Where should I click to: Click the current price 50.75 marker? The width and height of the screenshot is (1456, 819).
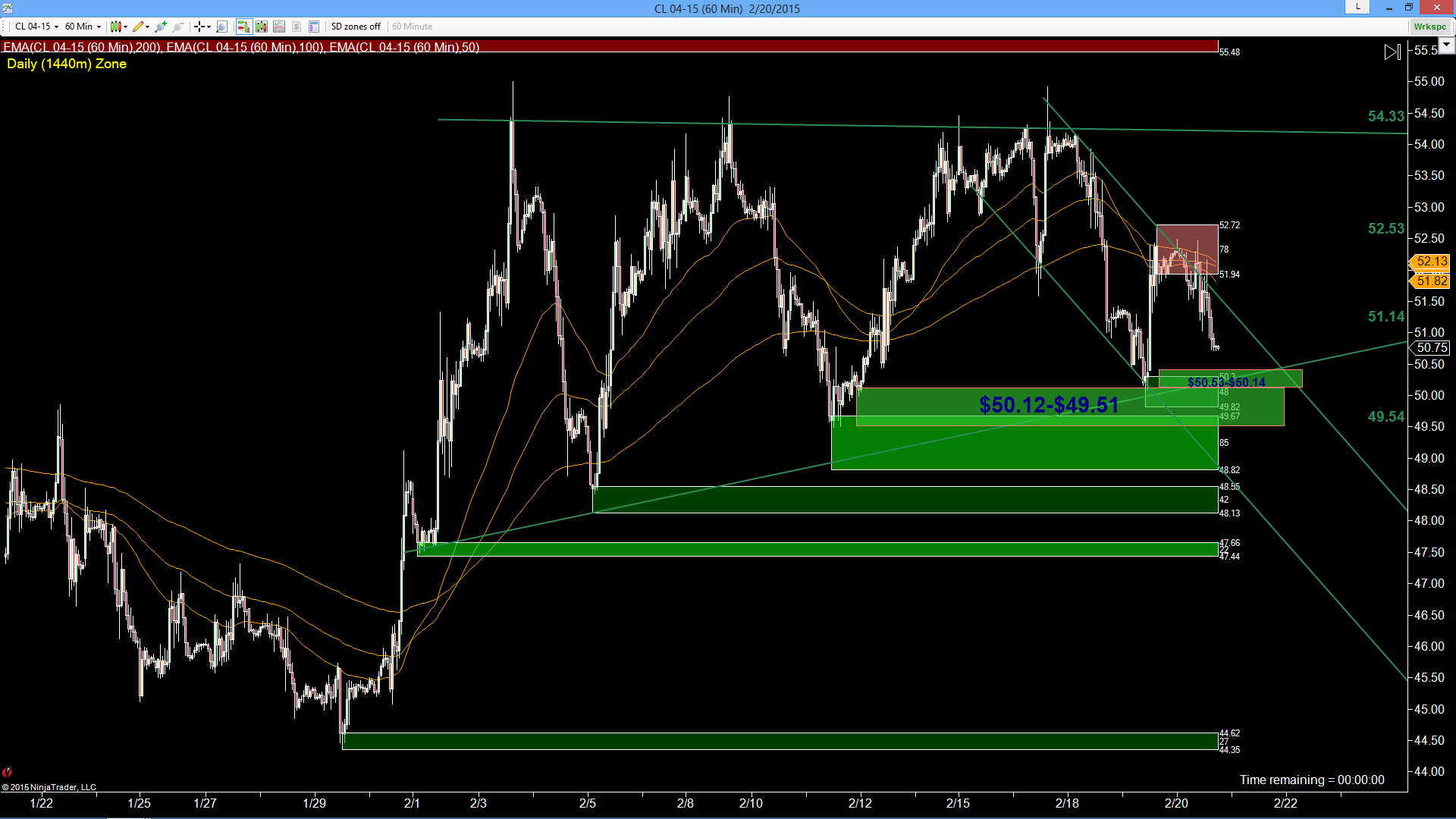(x=1431, y=347)
